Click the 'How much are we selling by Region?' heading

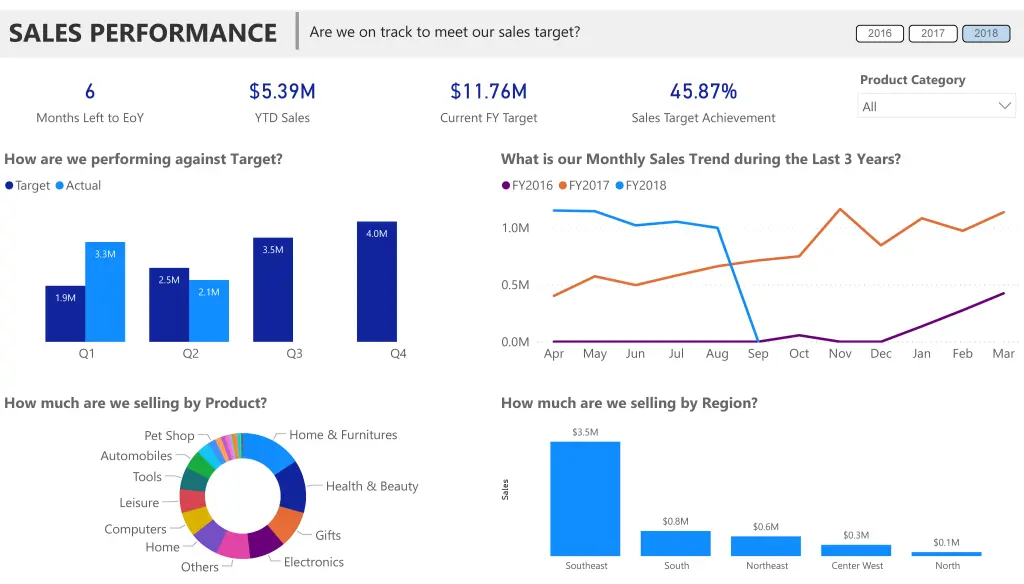(x=630, y=403)
